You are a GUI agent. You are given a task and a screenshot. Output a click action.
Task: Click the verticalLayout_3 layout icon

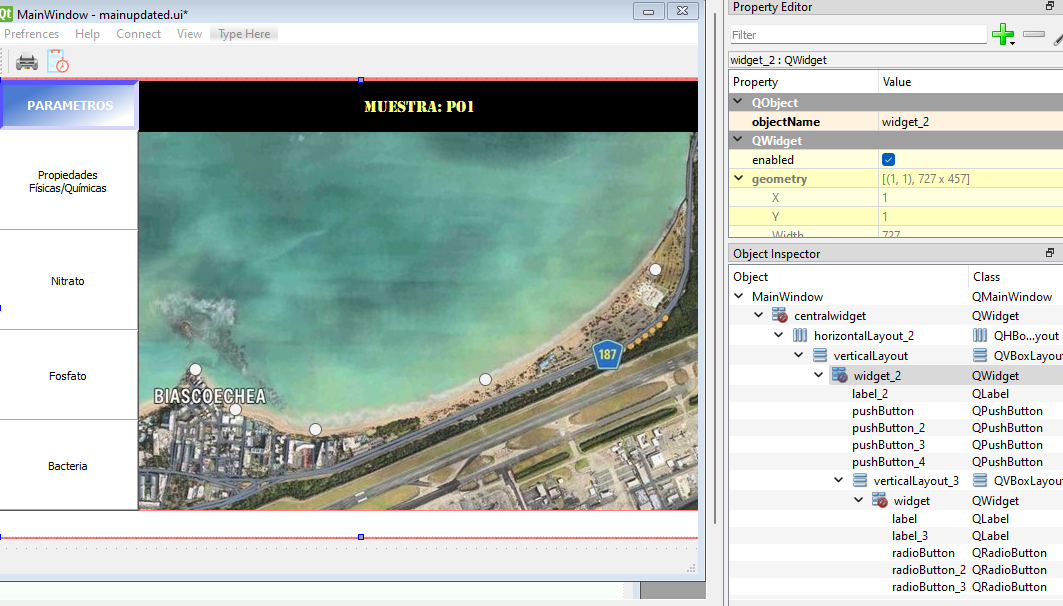[860, 481]
